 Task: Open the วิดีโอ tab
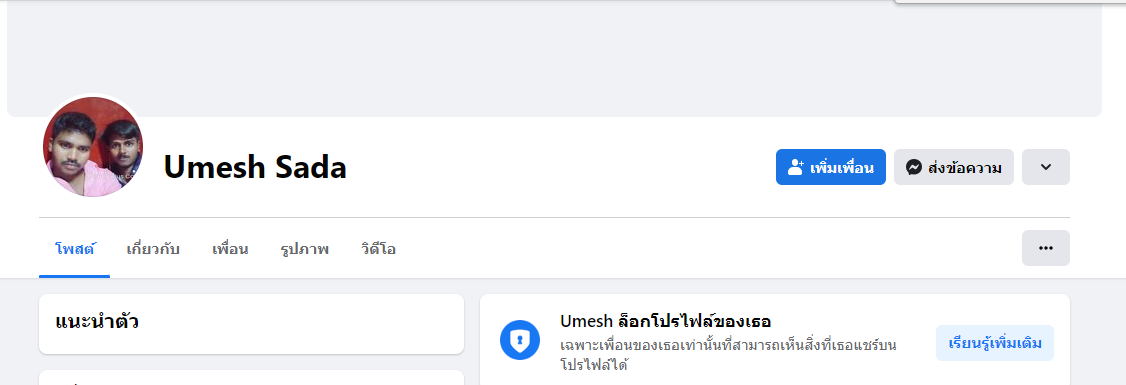(378, 249)
